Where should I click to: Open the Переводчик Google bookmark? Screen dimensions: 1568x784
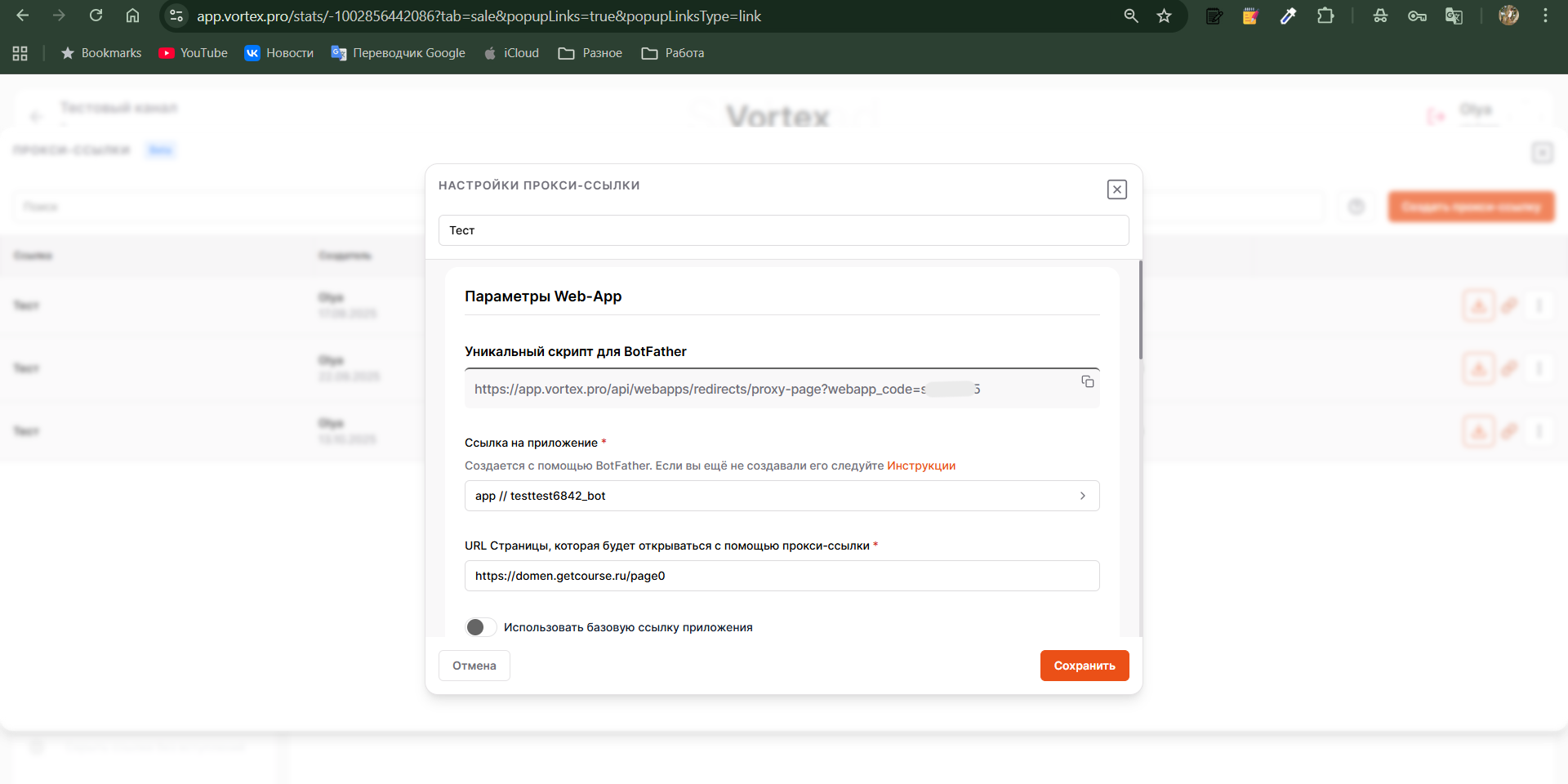(x=399, y=53)
